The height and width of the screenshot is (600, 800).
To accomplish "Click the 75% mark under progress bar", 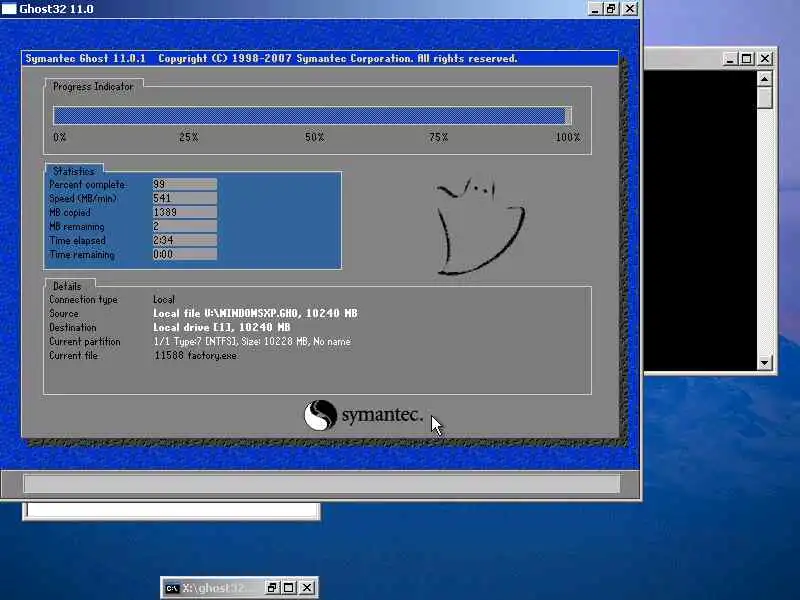I will click(x=438, y=137).
